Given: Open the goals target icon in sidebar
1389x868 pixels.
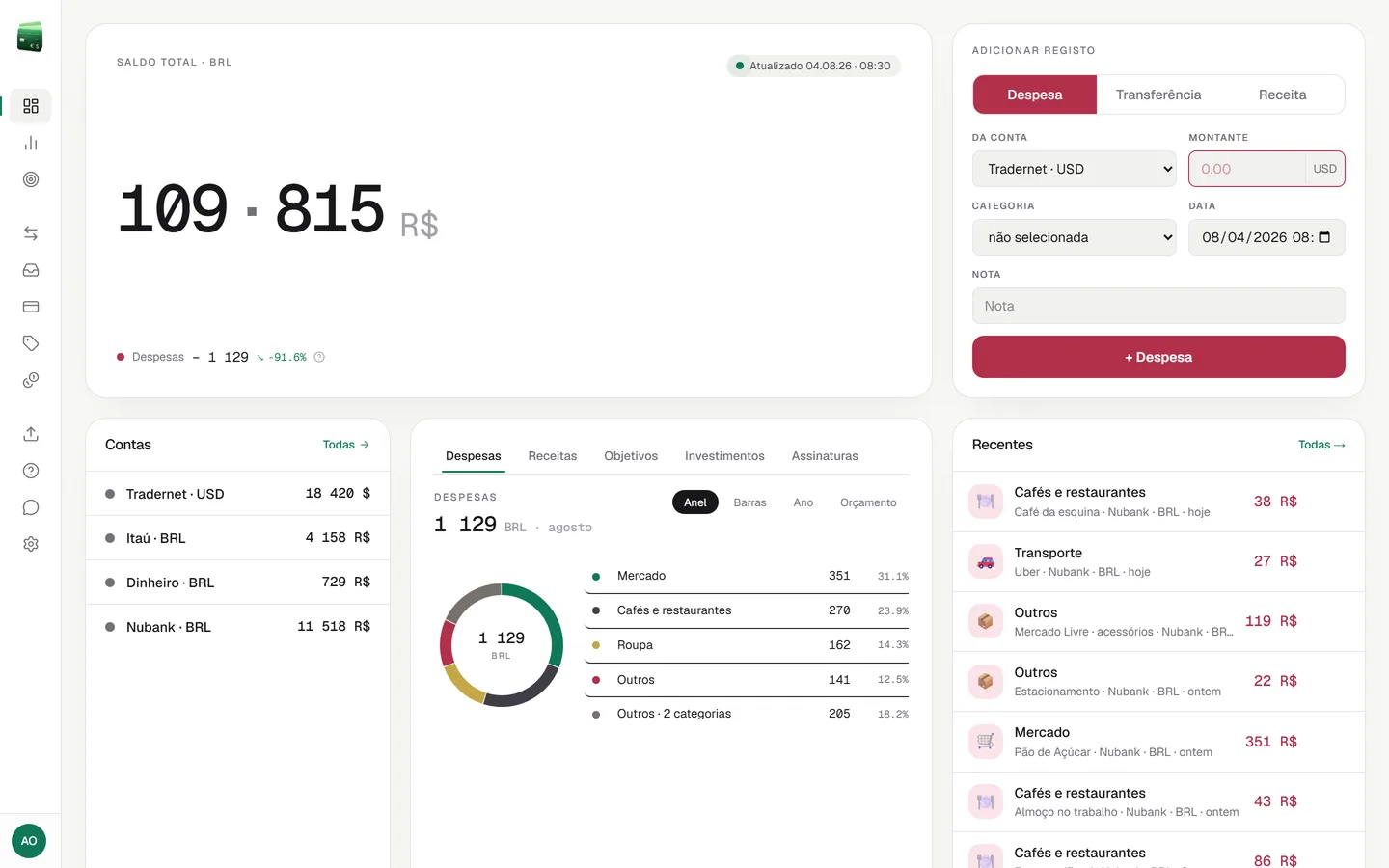Looking at the screenshot, I should pos(31,179).
